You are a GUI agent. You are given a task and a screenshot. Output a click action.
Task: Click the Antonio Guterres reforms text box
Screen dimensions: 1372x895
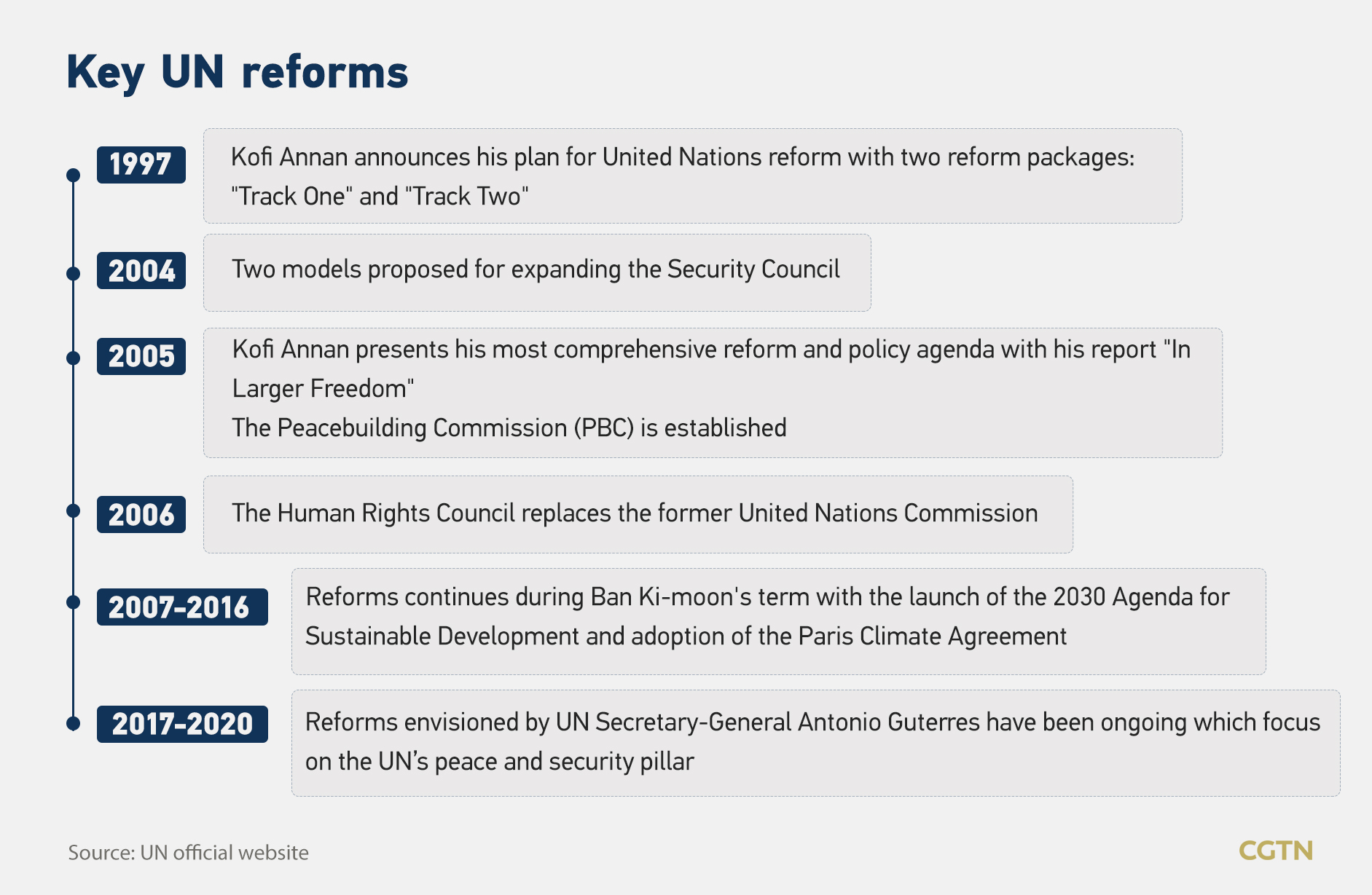pyautogui.click(x=815, y=743)
